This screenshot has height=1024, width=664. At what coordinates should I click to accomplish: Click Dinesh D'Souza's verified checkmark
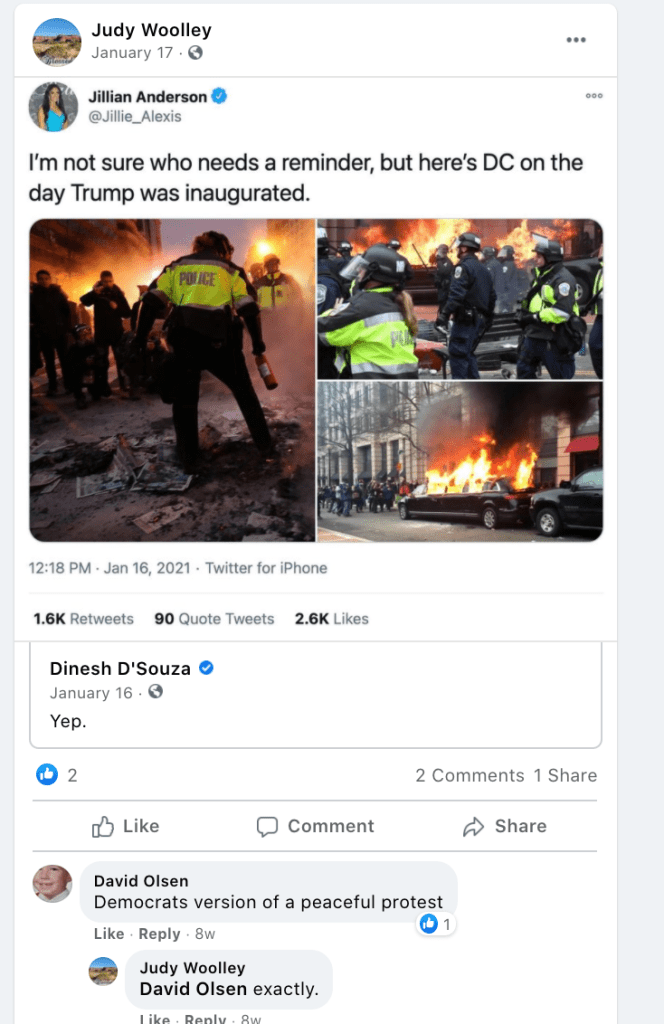206,668
